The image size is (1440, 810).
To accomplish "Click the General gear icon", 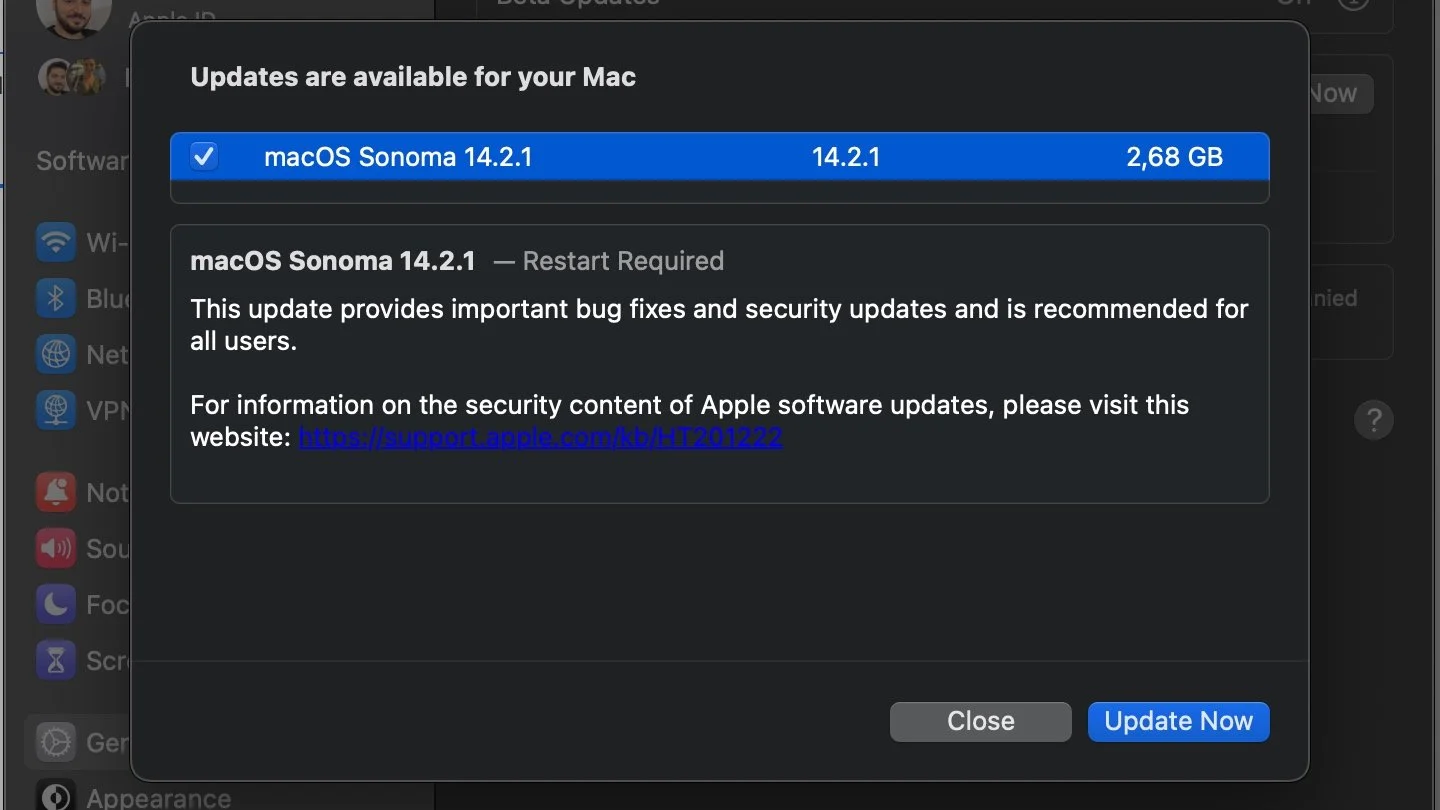I will [56, 742].
